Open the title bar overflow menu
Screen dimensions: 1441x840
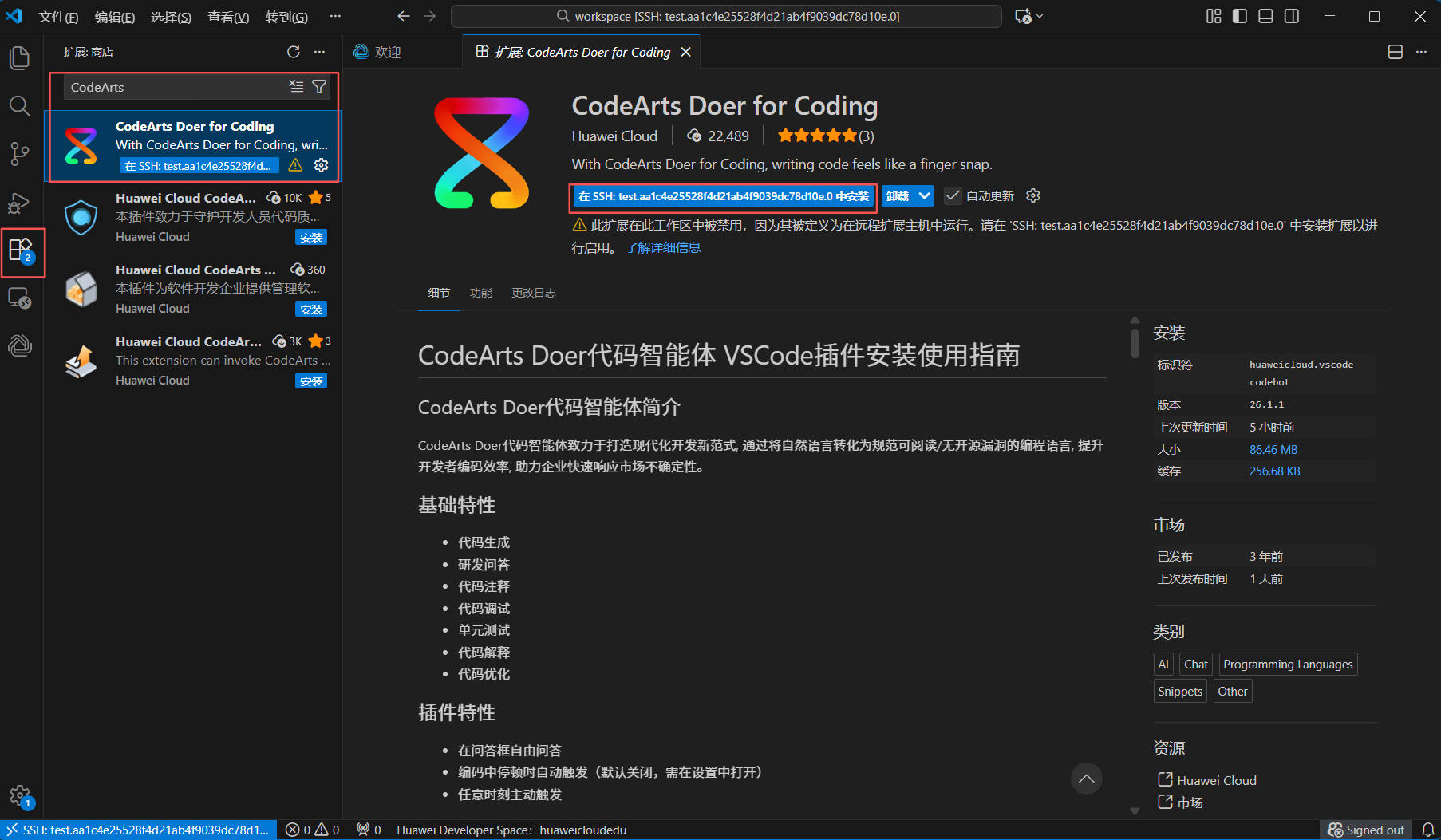coord(335,16)
